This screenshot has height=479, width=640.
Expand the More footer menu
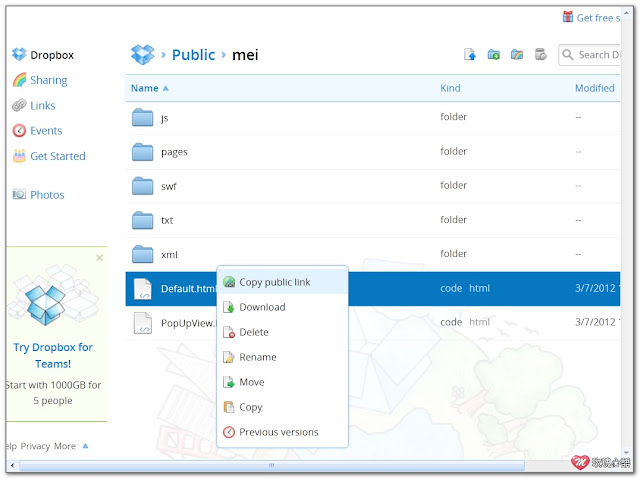click(71, 446)
